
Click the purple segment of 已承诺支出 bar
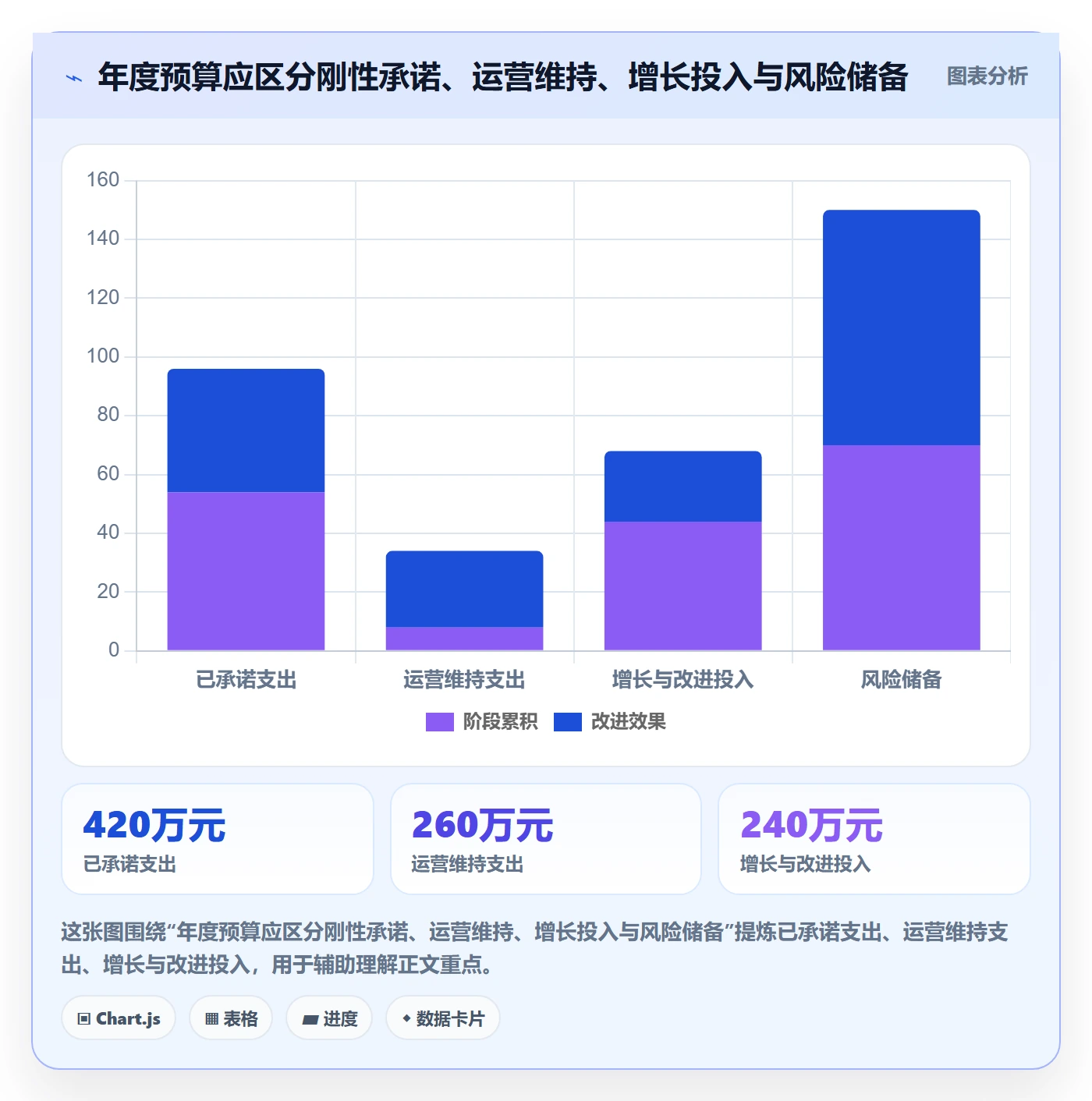click(x=246, y=571)
